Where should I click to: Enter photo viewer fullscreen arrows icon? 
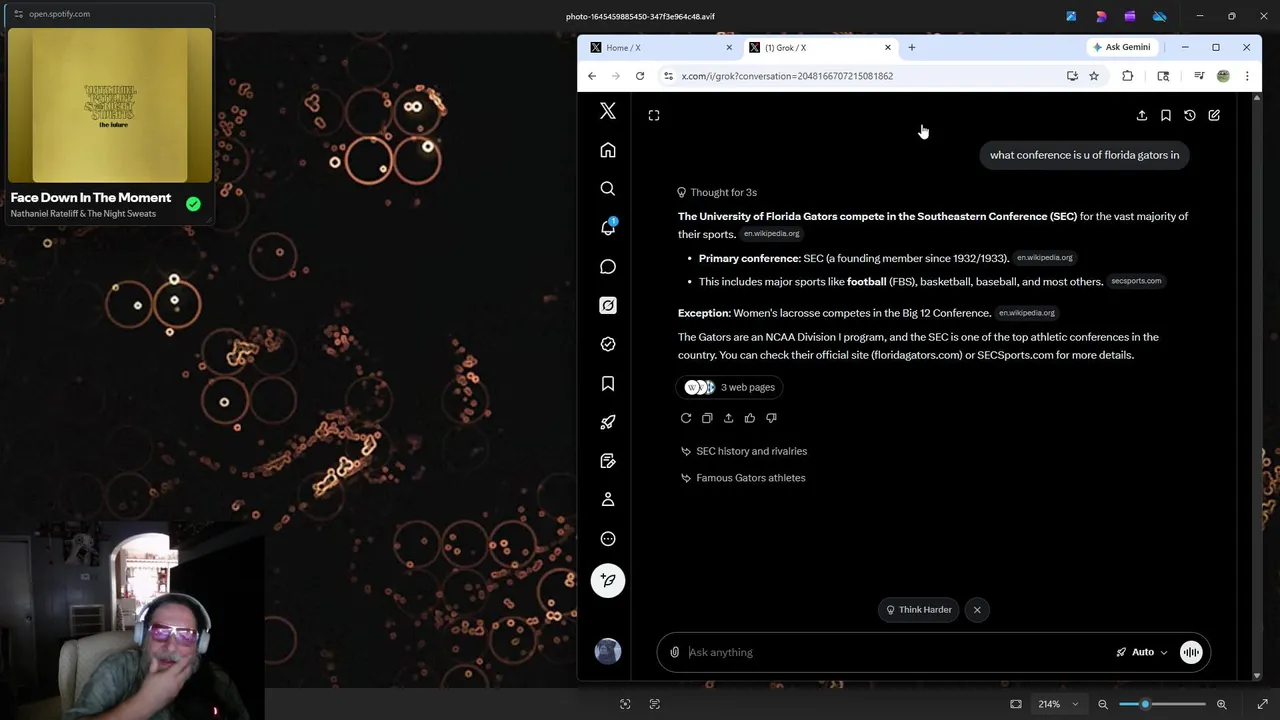(1262, 704)
